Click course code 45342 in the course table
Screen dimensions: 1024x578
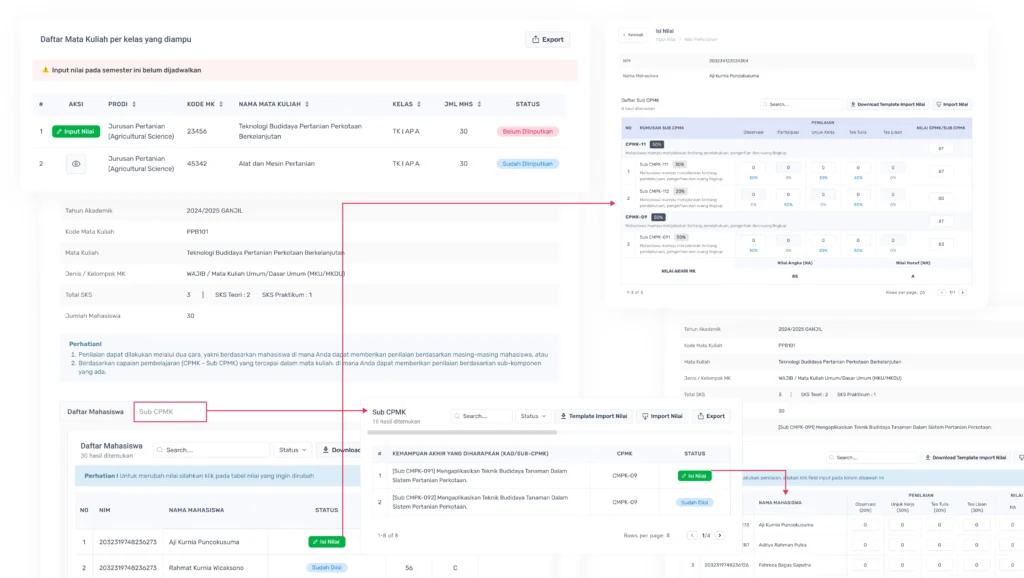(x=197, y=164)
